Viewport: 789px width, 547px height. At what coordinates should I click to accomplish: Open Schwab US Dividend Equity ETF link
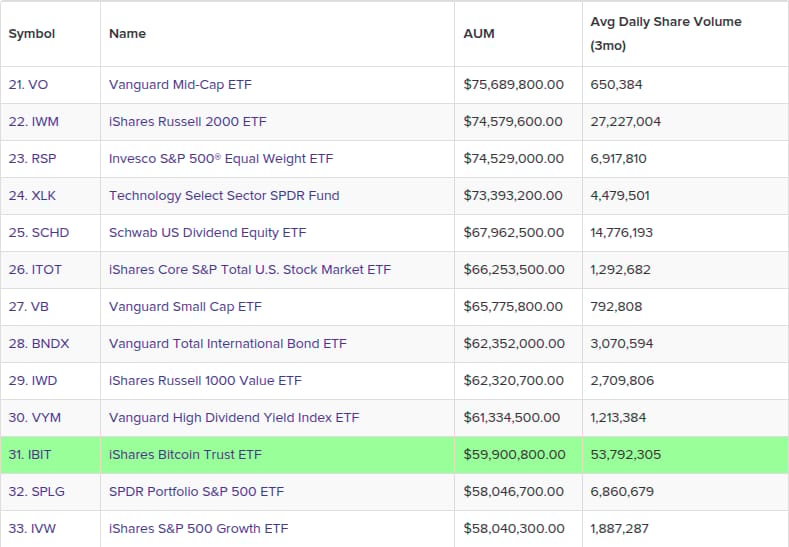pyautogui.click(x=207, y=232)
